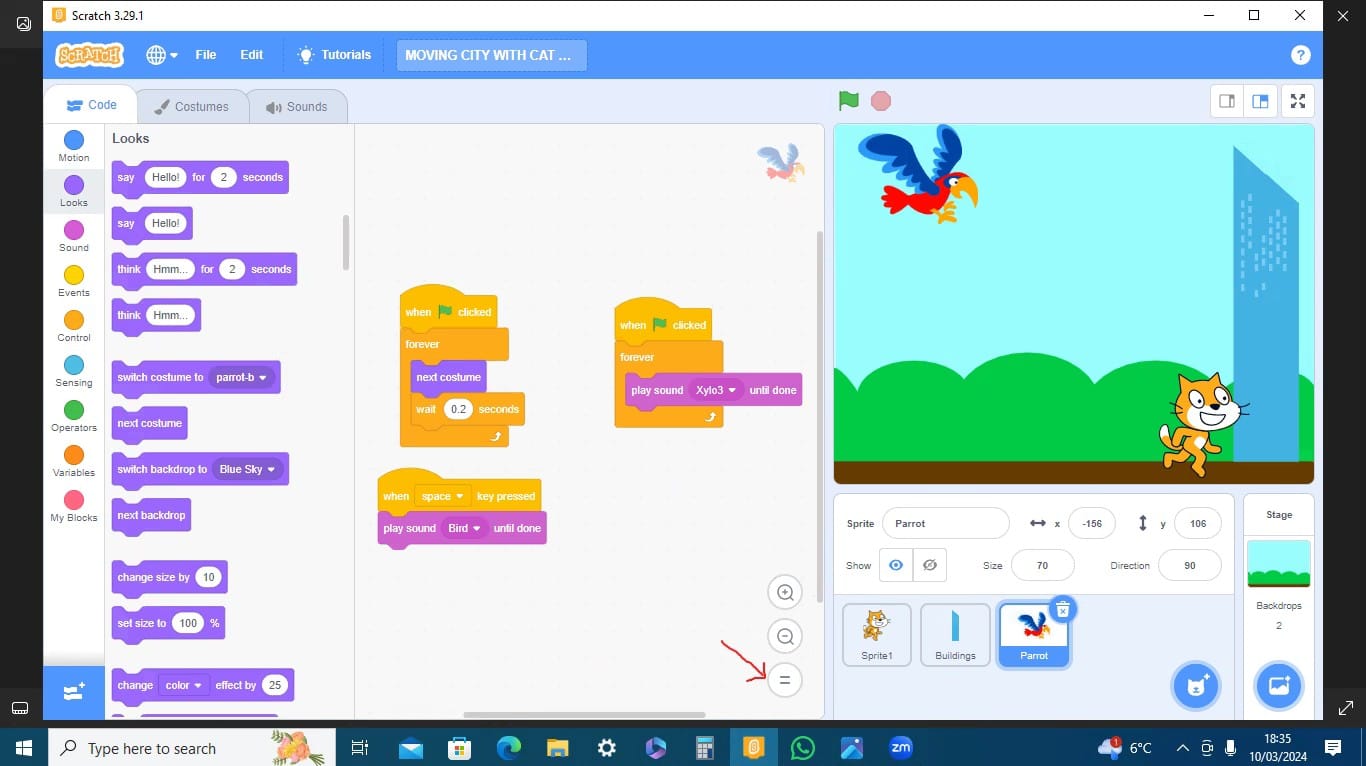Enter full screen stage mode
This screenshot has height=766, width=1366.
[1297, 100]
